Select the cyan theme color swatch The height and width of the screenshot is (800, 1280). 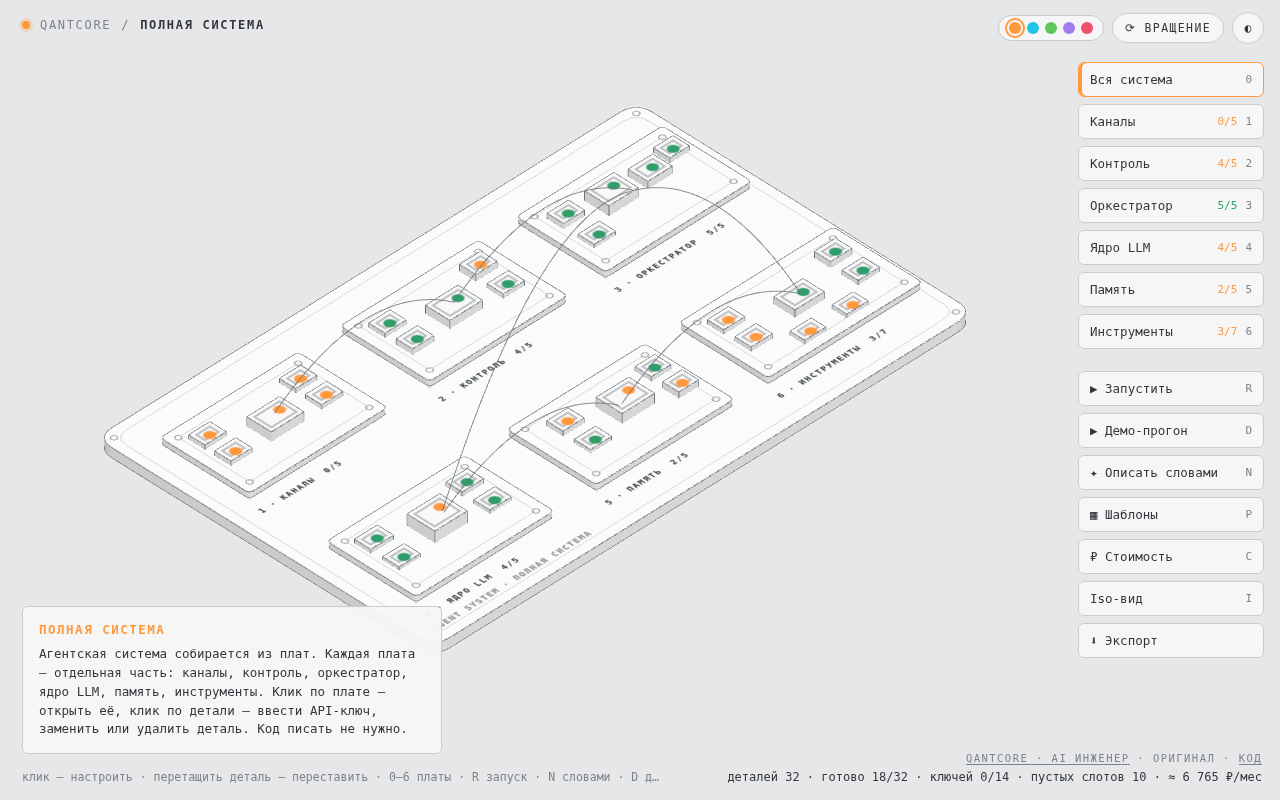(x=1033, y=28)
